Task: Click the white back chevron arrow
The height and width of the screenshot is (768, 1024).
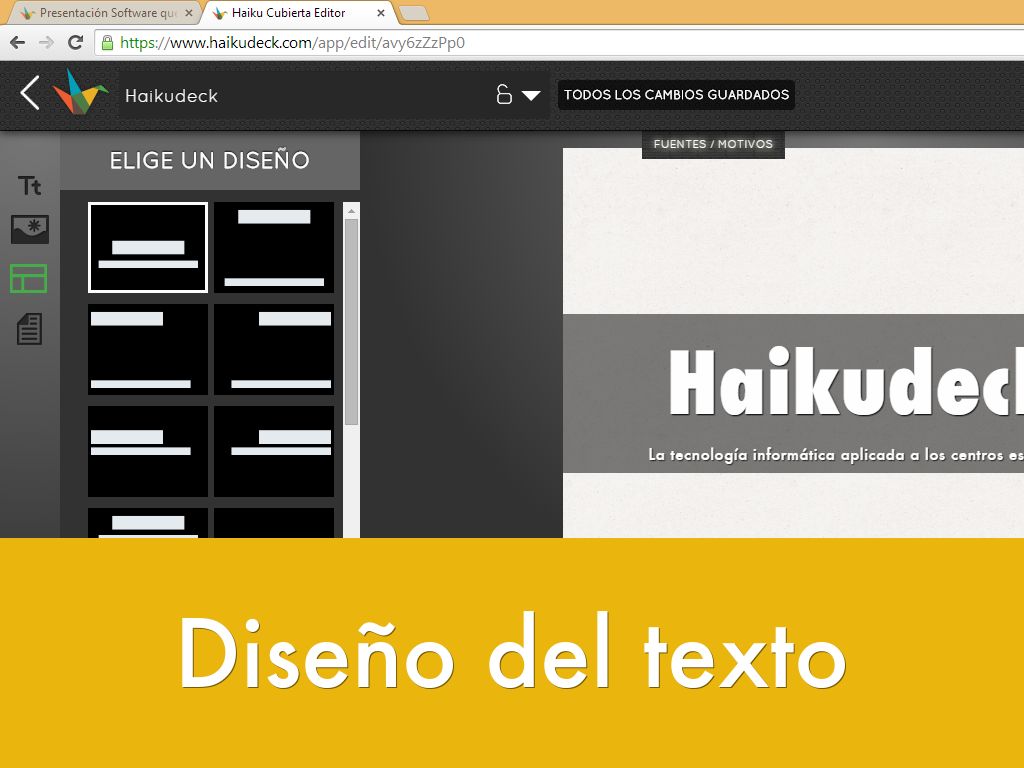Action: (30, 93)
